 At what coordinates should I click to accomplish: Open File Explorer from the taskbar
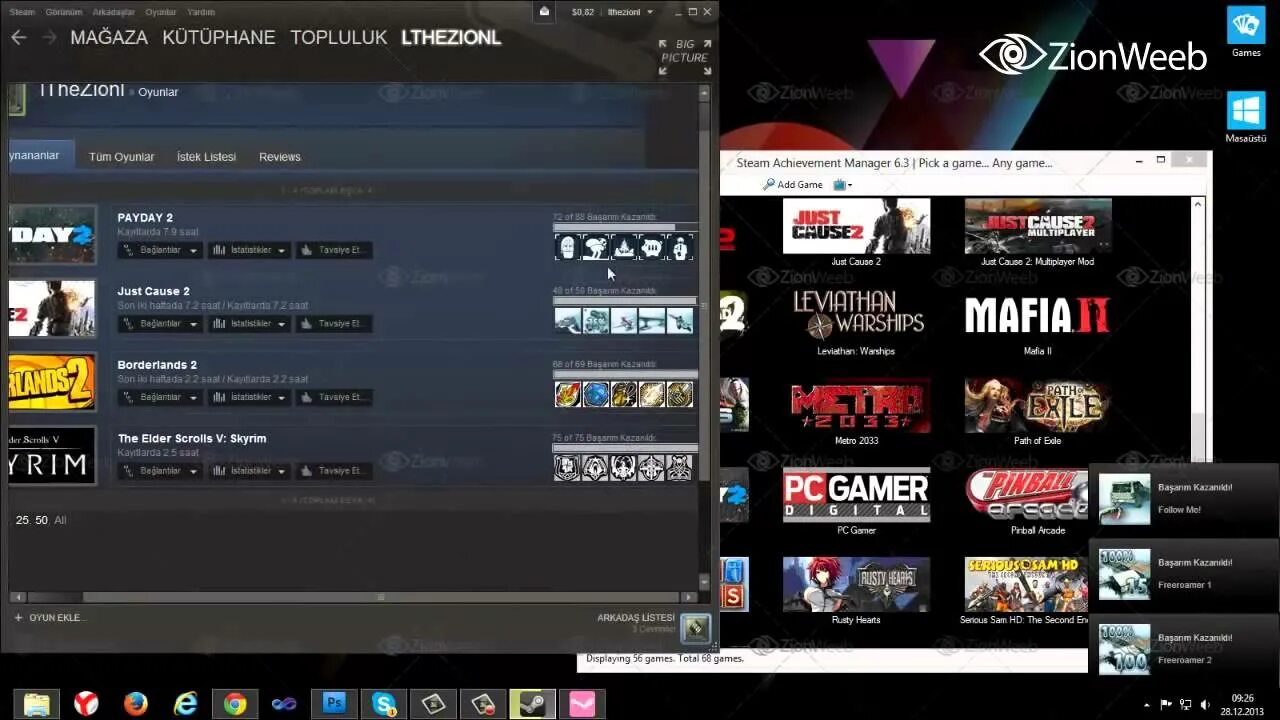point(36,703)
